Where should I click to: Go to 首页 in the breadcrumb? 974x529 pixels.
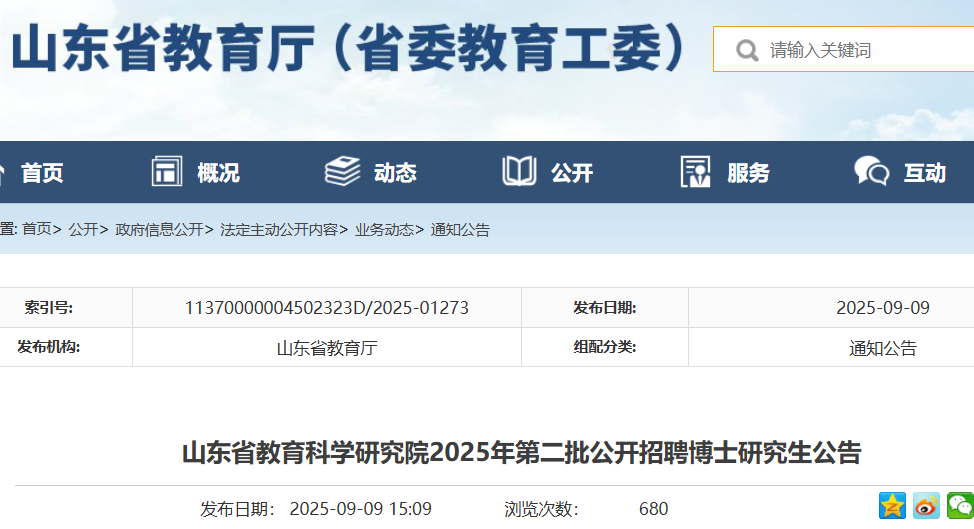click(37, 230)
